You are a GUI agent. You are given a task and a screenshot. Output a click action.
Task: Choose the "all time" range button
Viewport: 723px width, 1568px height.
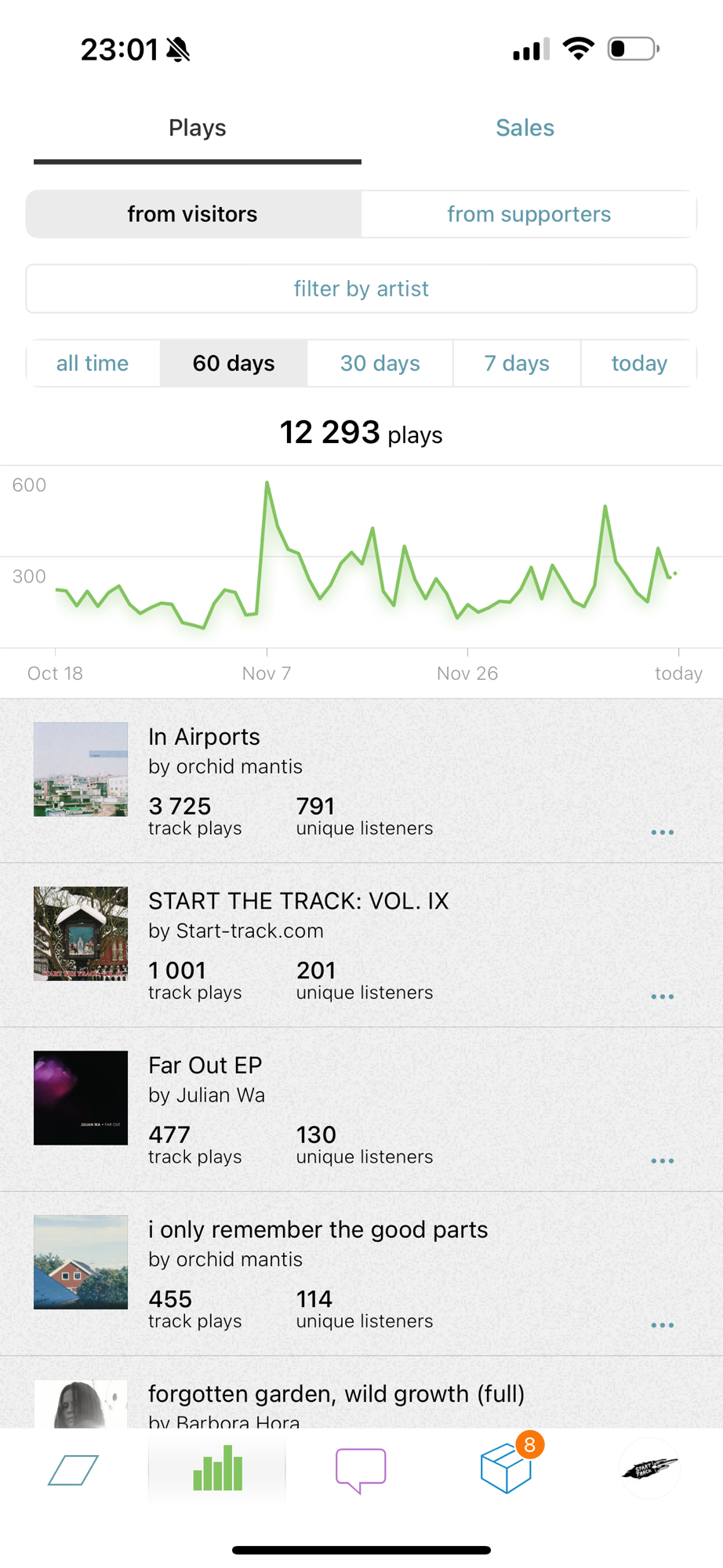93,363
